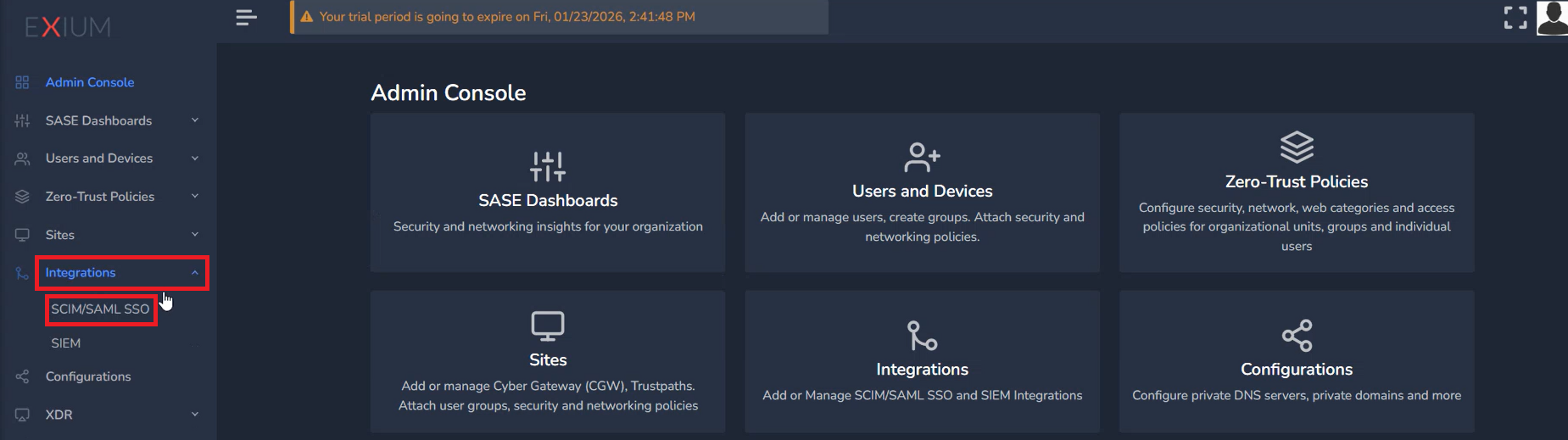1568x440 pixels.
Task: Open SASE Dashboards sidebar menu
Action: pos(98,120)
